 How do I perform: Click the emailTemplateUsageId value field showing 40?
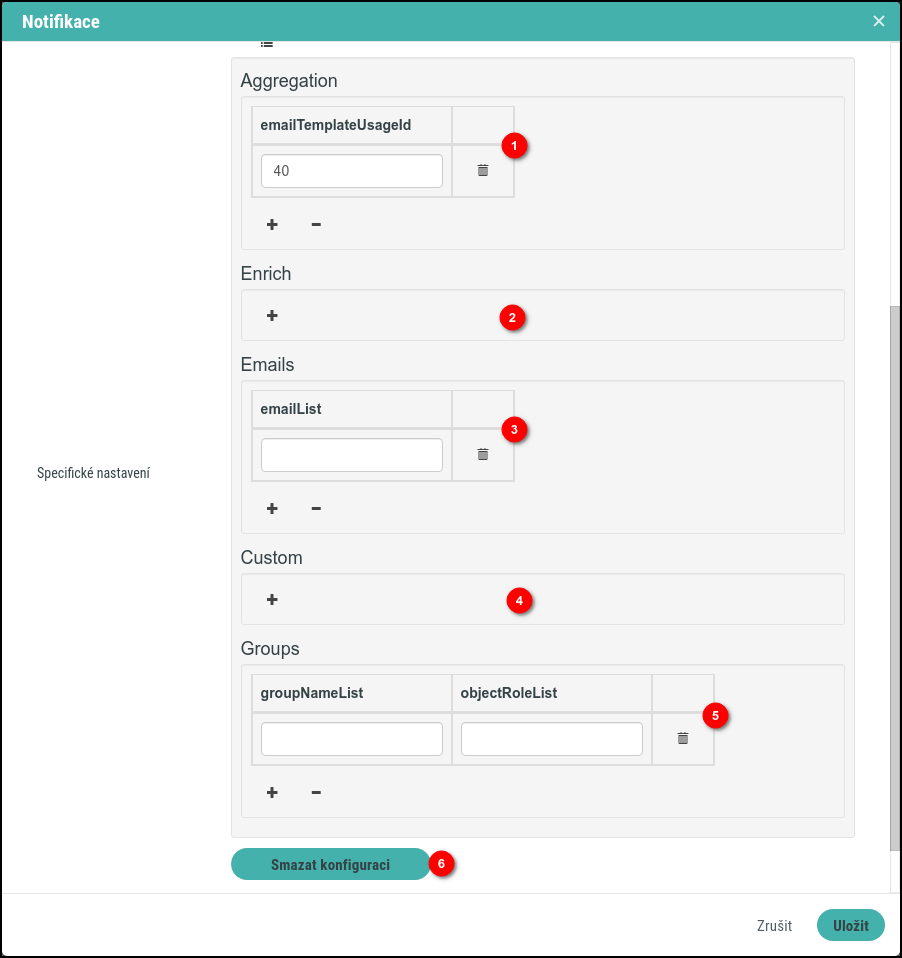pyautogui.click(x=351, y=170)
